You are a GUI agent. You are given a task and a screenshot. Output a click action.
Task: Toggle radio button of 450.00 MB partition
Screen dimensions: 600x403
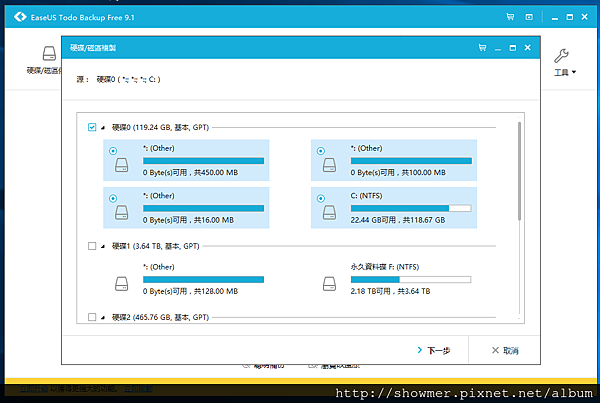[113, 151]
